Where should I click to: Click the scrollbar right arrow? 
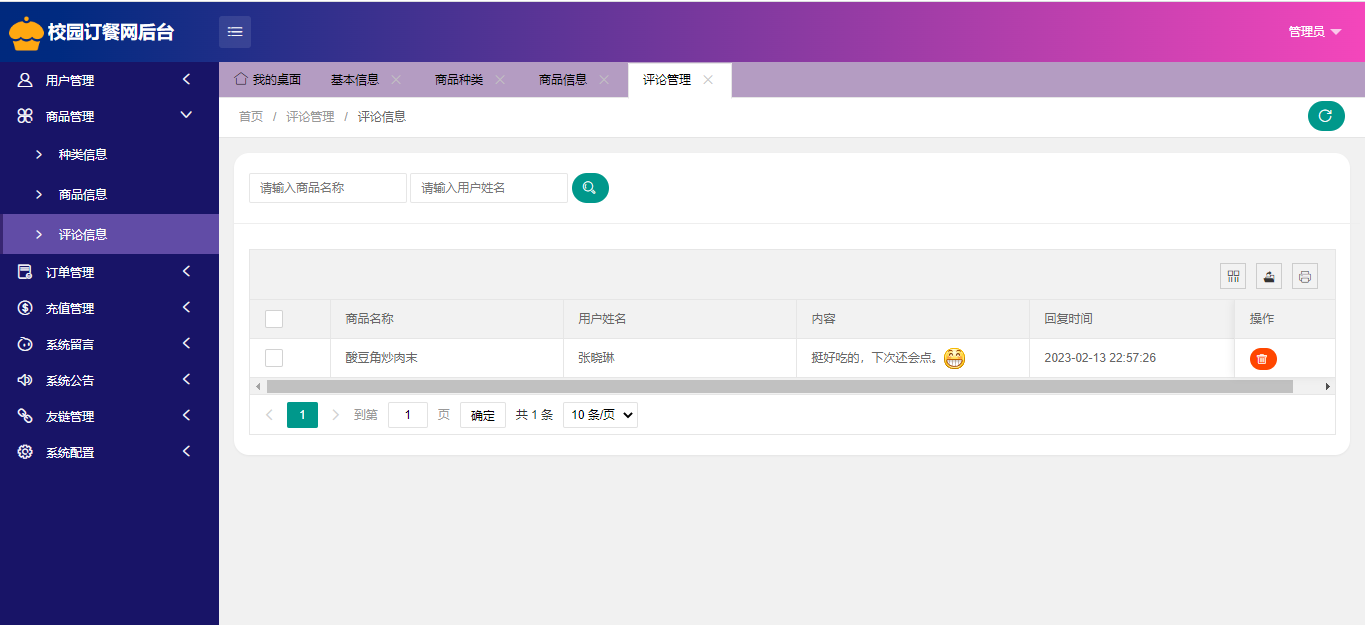(x=1328, y=386)
